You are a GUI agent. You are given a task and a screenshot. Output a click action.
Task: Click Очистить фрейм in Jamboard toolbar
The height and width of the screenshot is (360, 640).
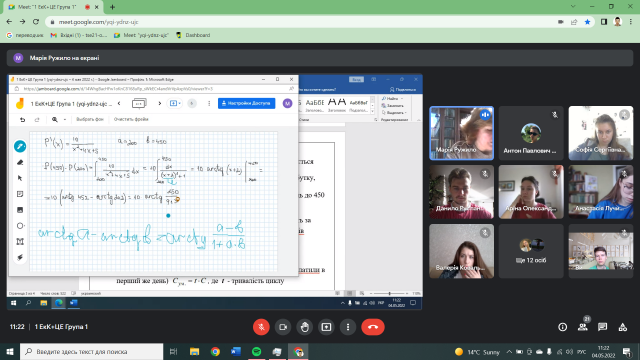point(131,120)
